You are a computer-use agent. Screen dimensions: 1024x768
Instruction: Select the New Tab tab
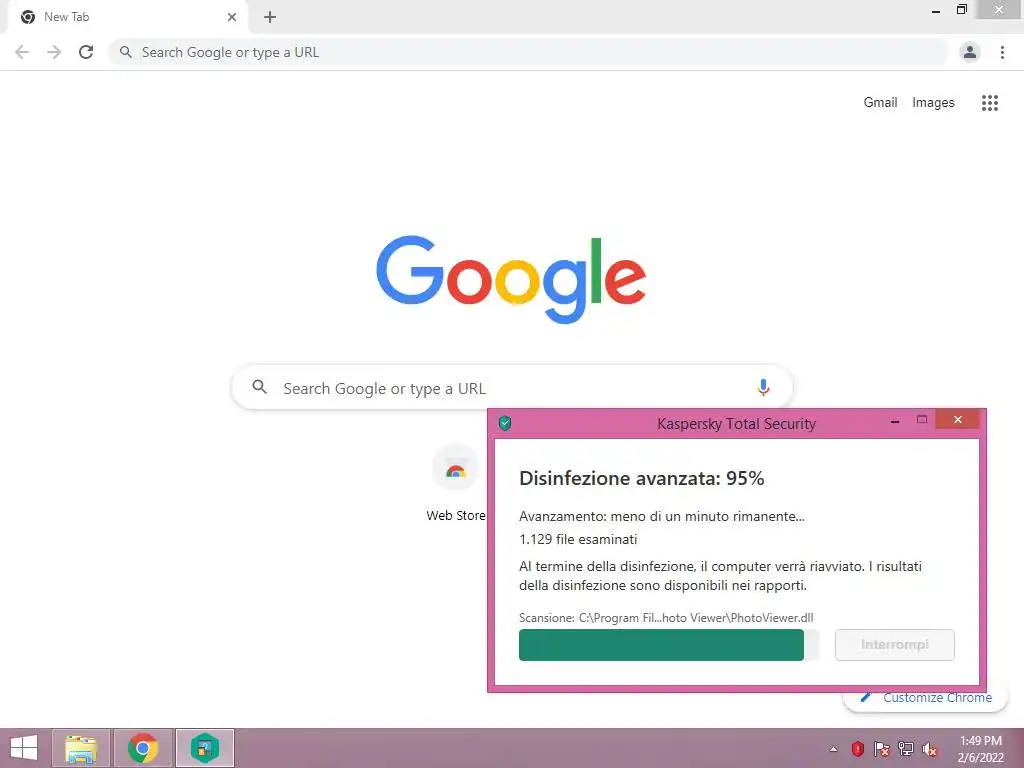[127, 17]
